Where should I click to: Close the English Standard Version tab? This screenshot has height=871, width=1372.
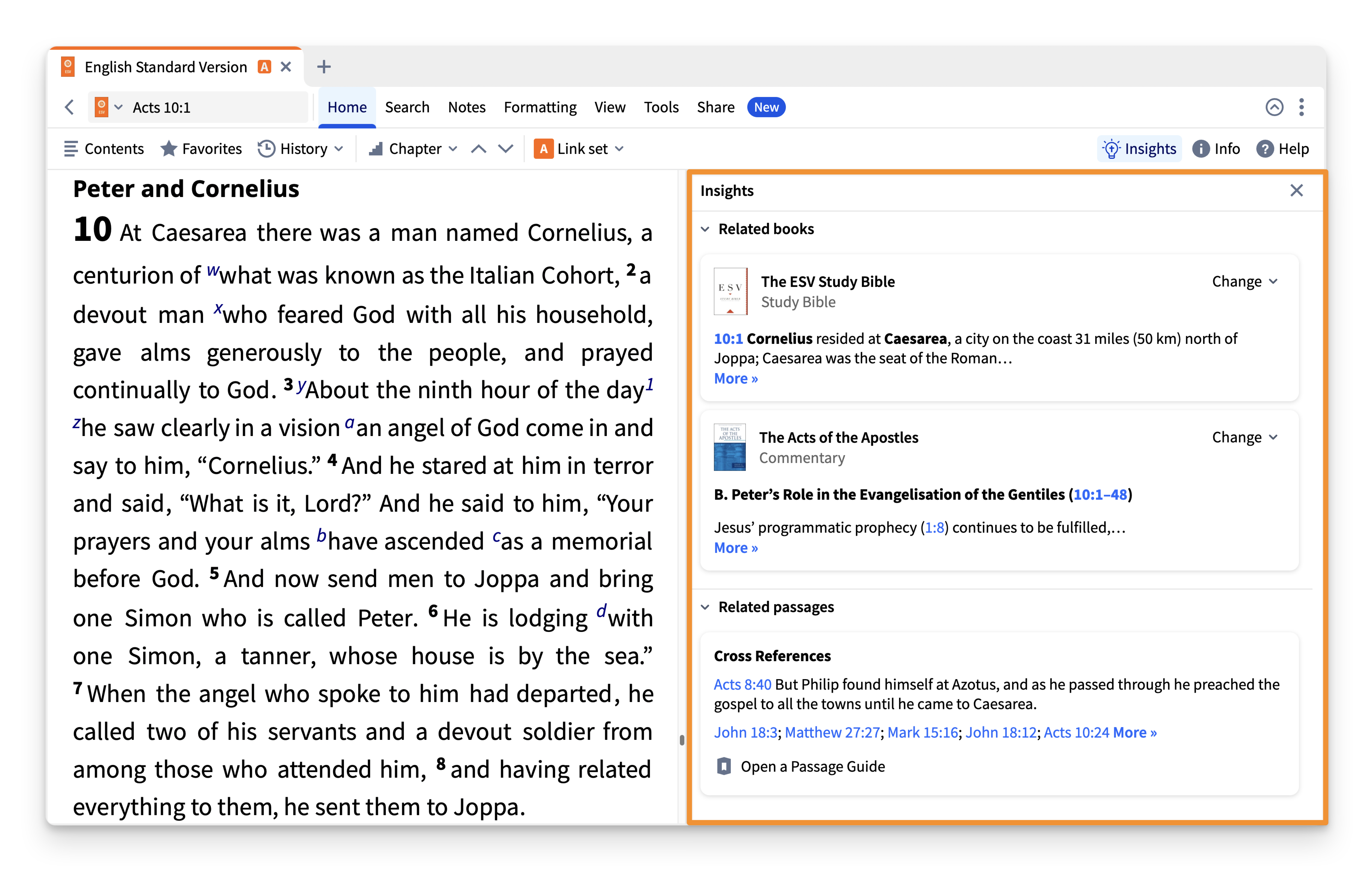[286, 67]
